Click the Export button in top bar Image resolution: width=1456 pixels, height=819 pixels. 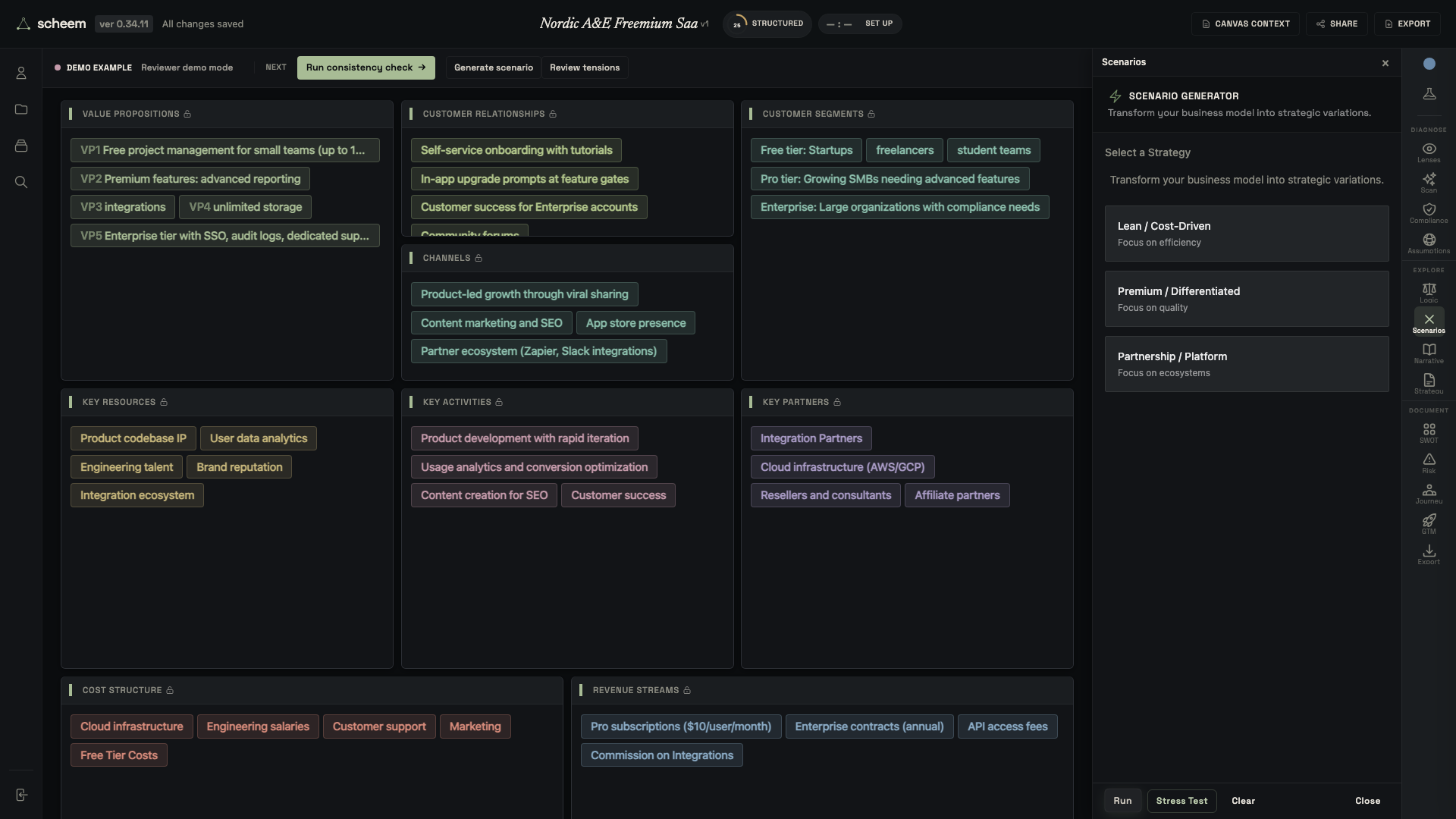coord(1407,24)
